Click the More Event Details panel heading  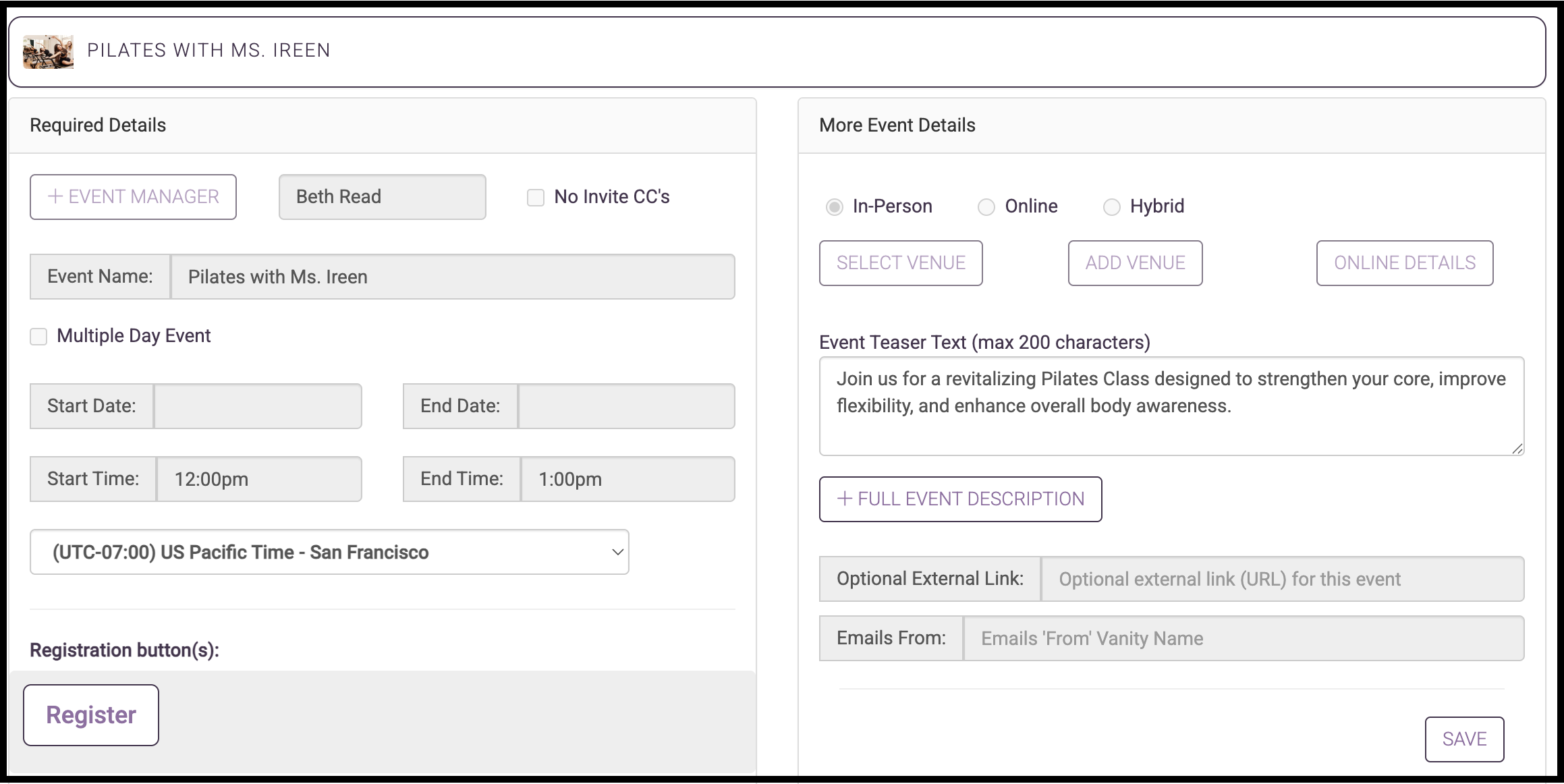point(897,125)
